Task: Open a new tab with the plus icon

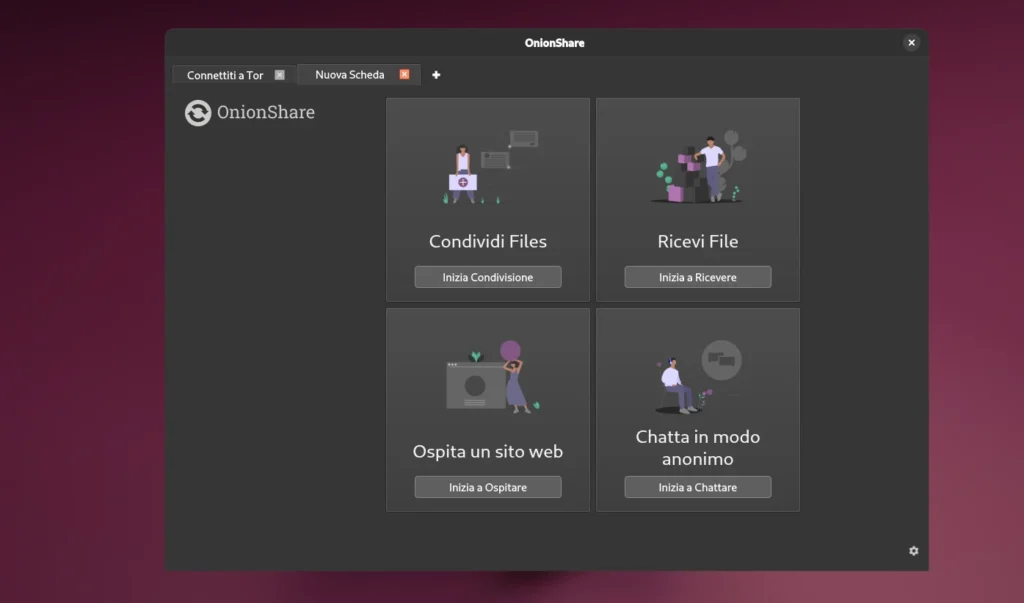Action: (436, 73)
